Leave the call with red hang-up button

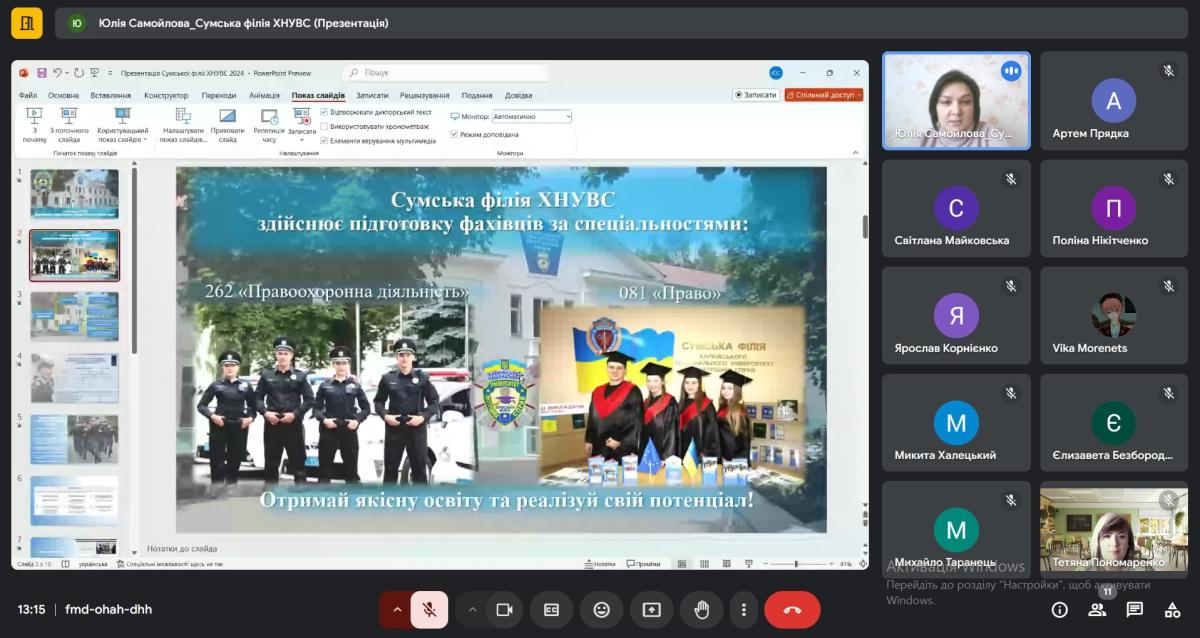792,610
